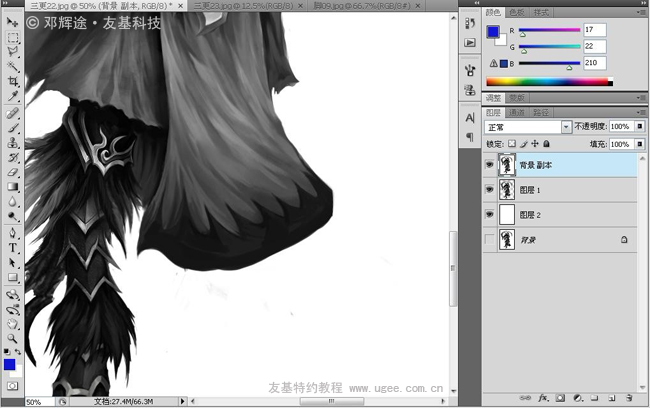Add a layer mask using the panel icon
The image size is (650, 408).
562,397
